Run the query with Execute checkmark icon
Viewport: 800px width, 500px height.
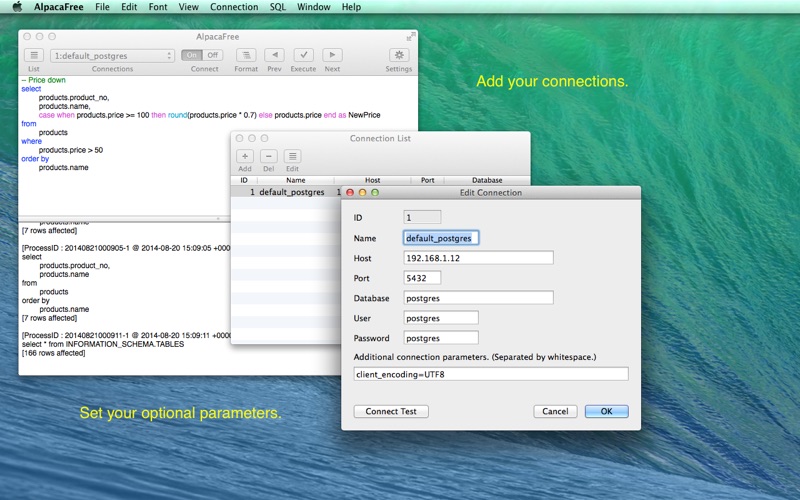(x=304, y=55)
